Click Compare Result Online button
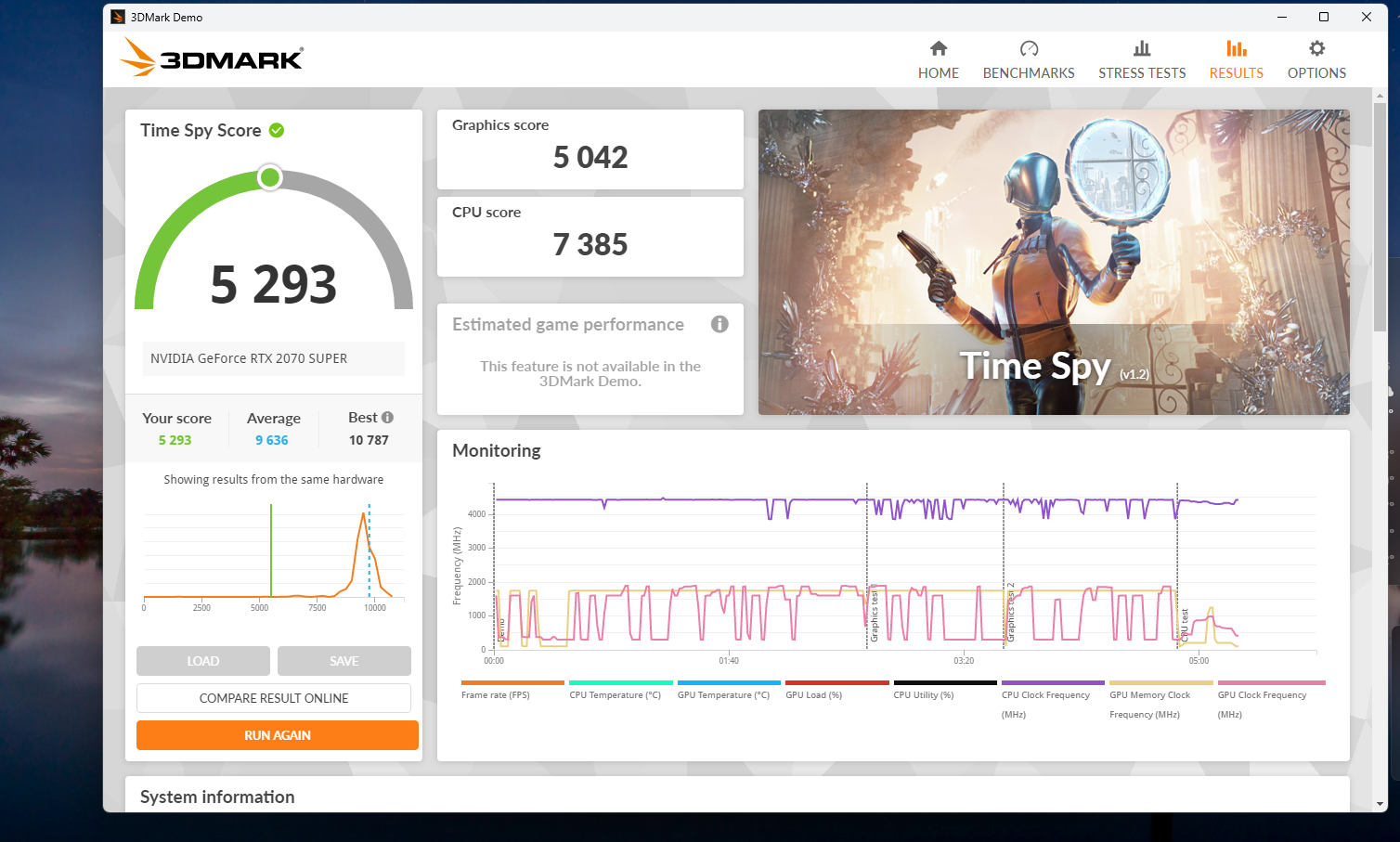This screenshot has height=842, width=1400. [x=274, y=698]
